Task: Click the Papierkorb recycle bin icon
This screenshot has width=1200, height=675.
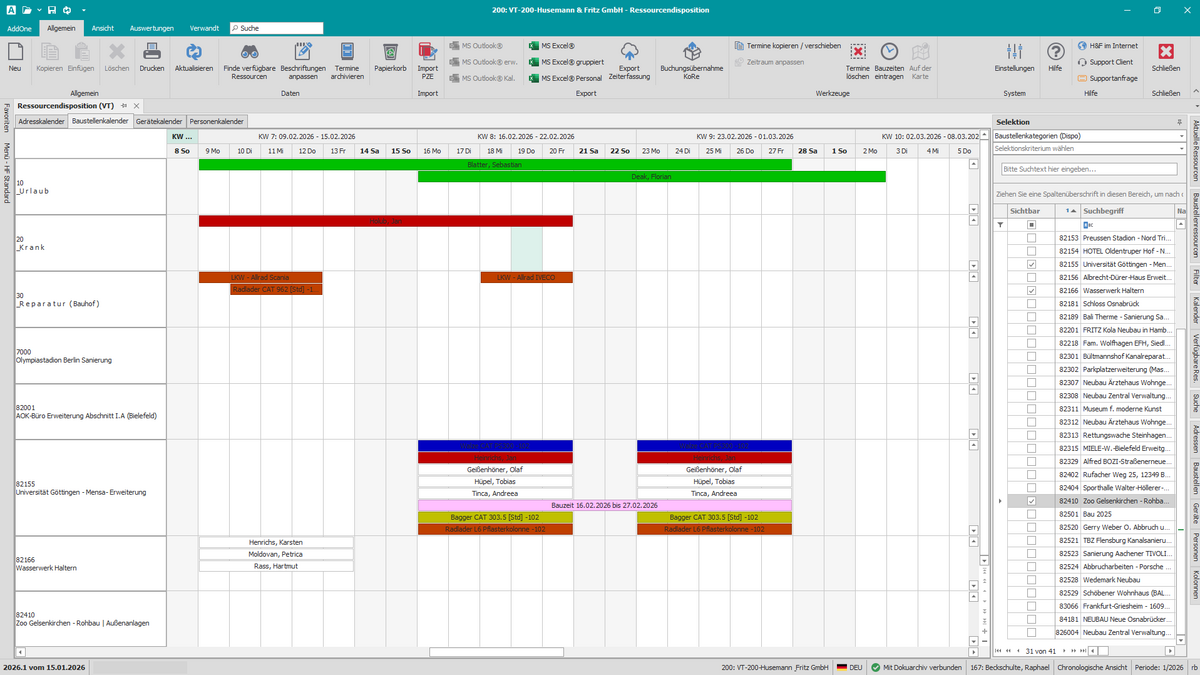Action: (x=390, y=53)
